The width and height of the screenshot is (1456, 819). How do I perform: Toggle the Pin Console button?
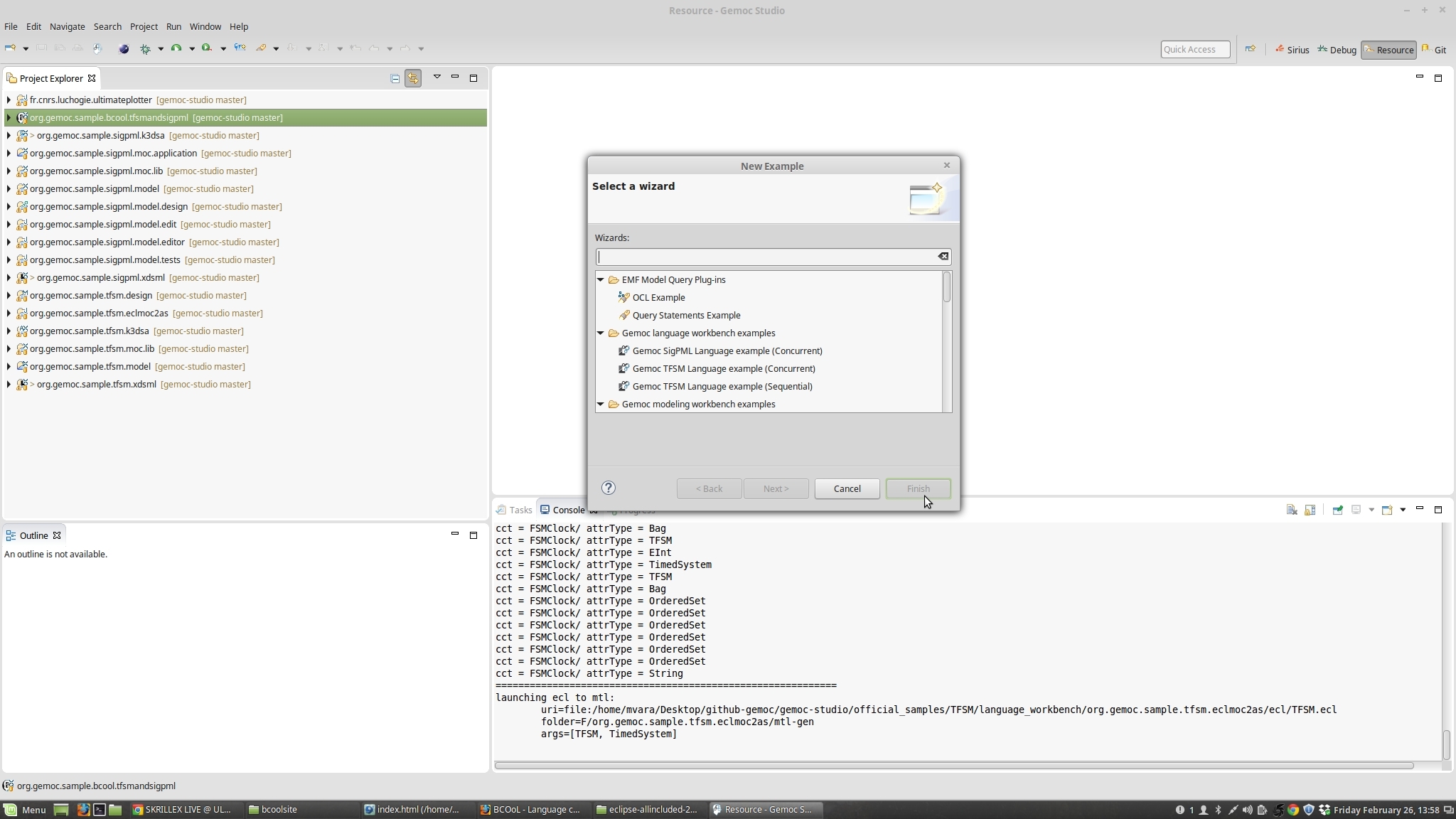coord(1337,510)
